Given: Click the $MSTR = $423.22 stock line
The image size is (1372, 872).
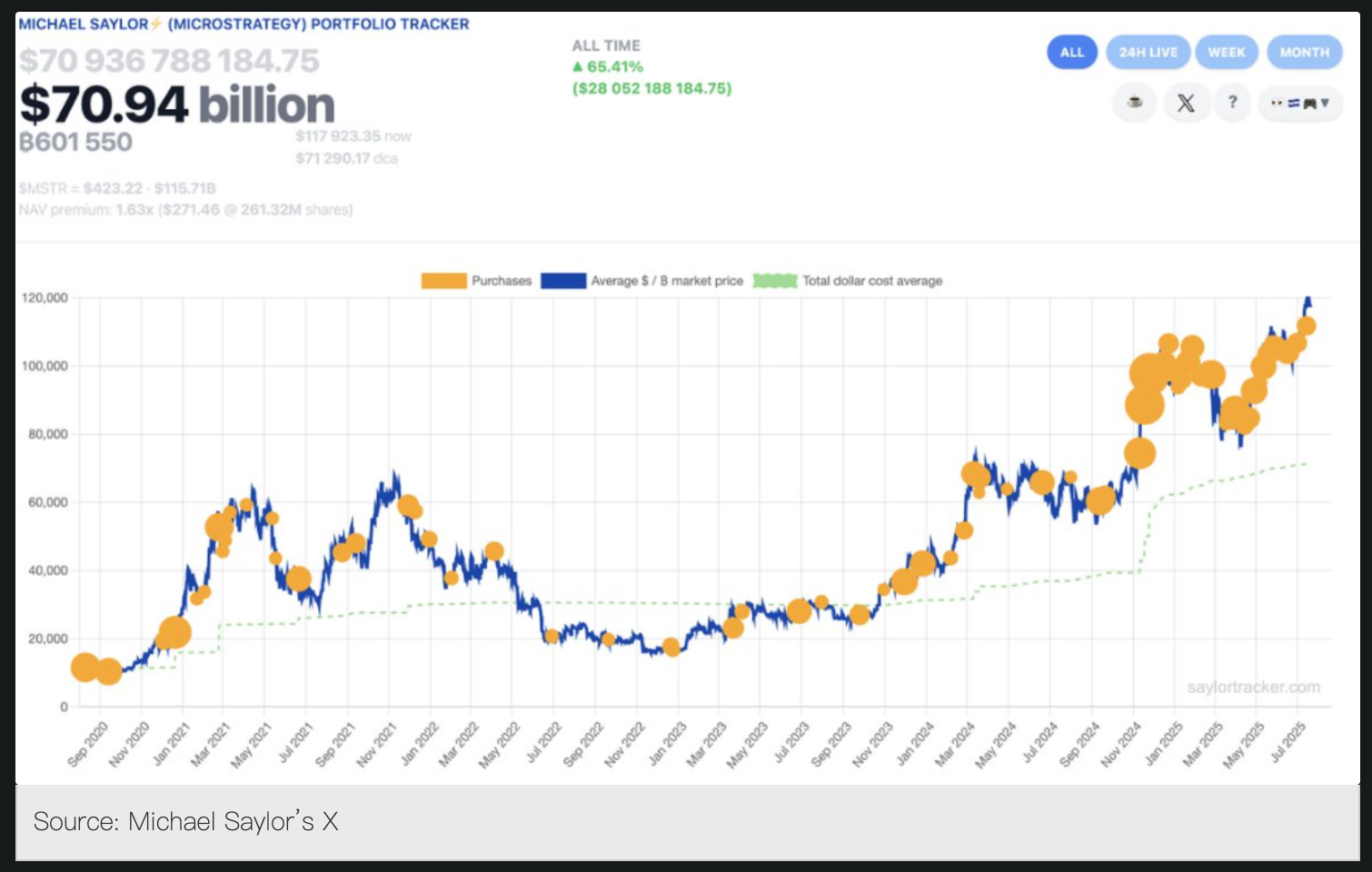Looking at the screenshot, I should (x=117, y=188).
